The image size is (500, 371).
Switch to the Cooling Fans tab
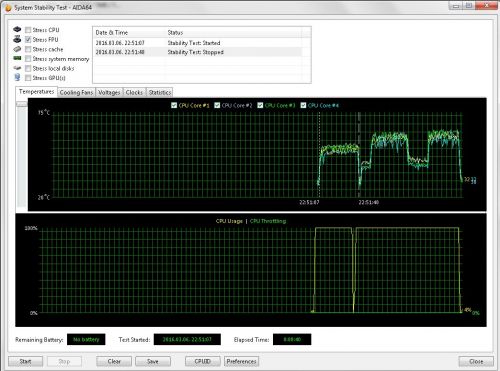76,92
